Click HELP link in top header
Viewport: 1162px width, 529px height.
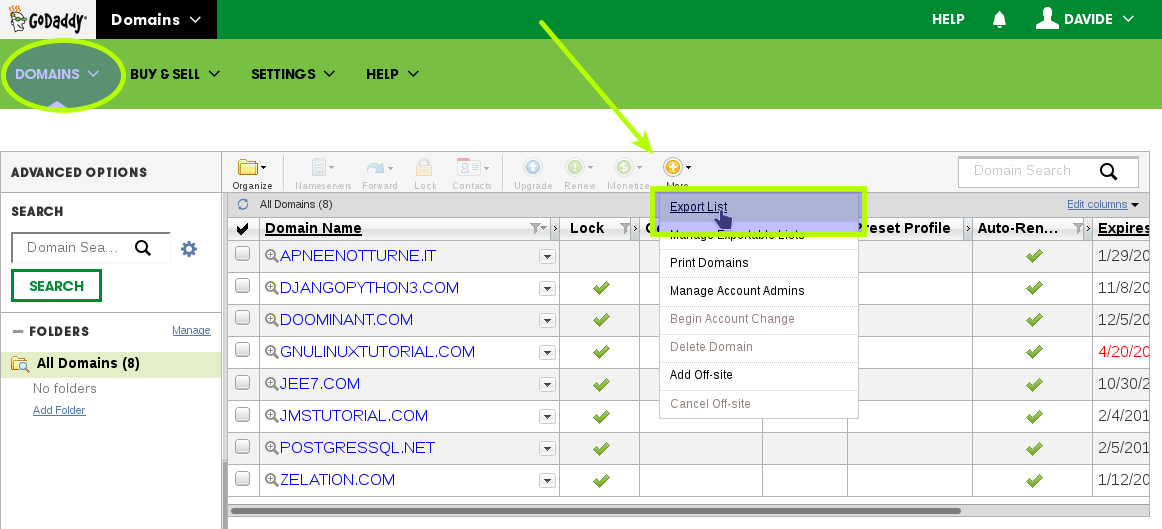(x=948, y=19)
